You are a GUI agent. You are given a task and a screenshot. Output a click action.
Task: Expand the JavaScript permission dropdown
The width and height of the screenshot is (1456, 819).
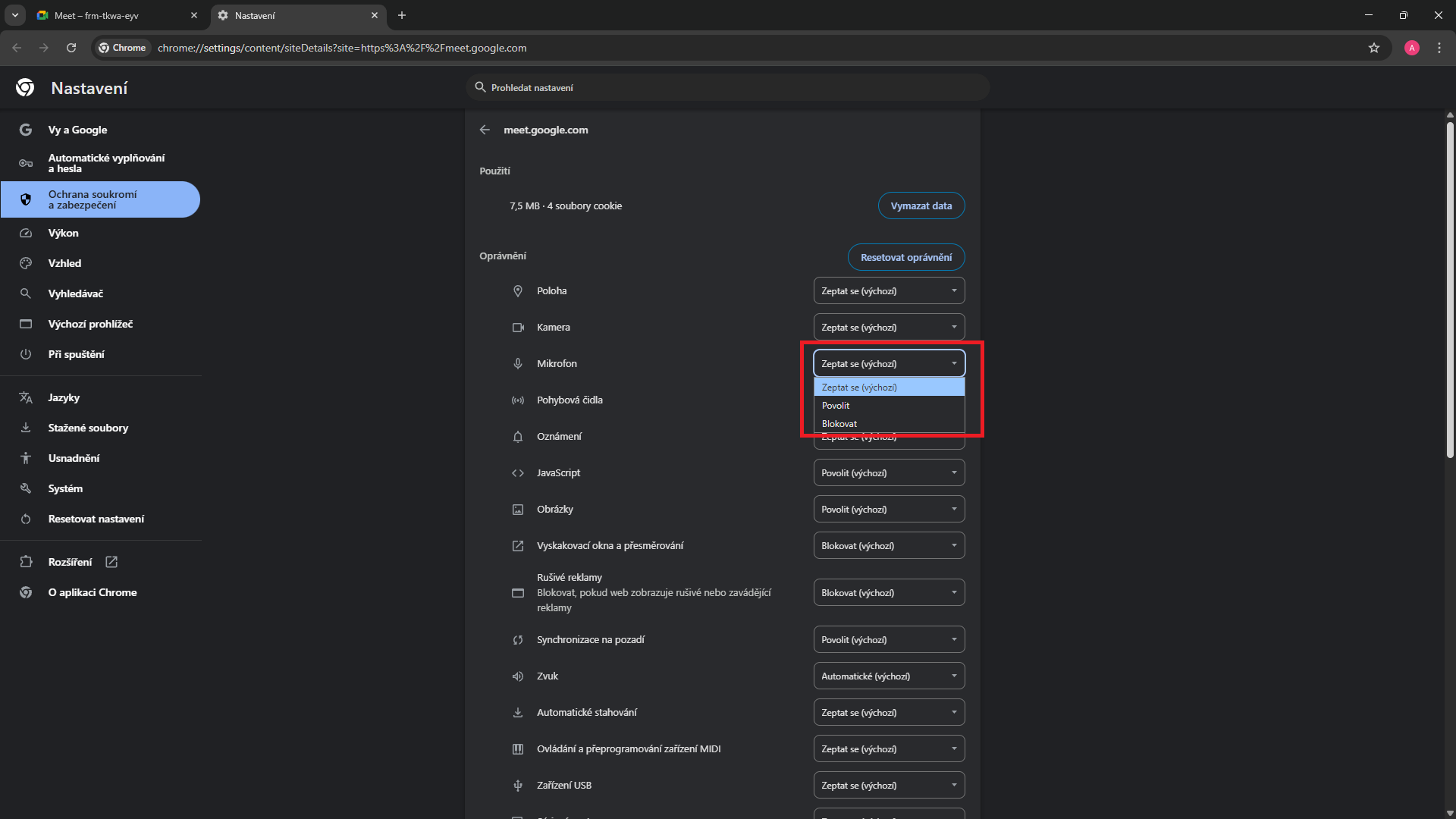click(889, 473)
